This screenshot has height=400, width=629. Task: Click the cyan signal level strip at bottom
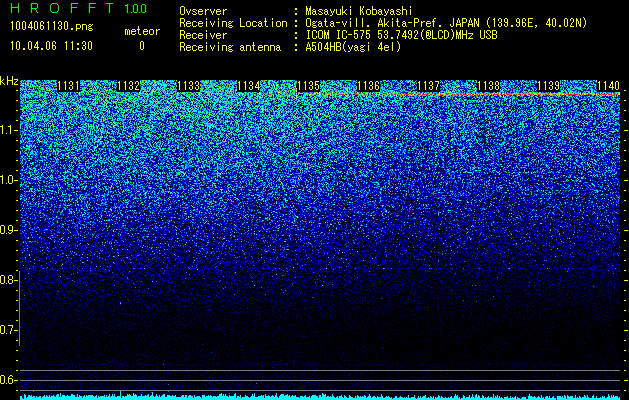pos(320,397)
